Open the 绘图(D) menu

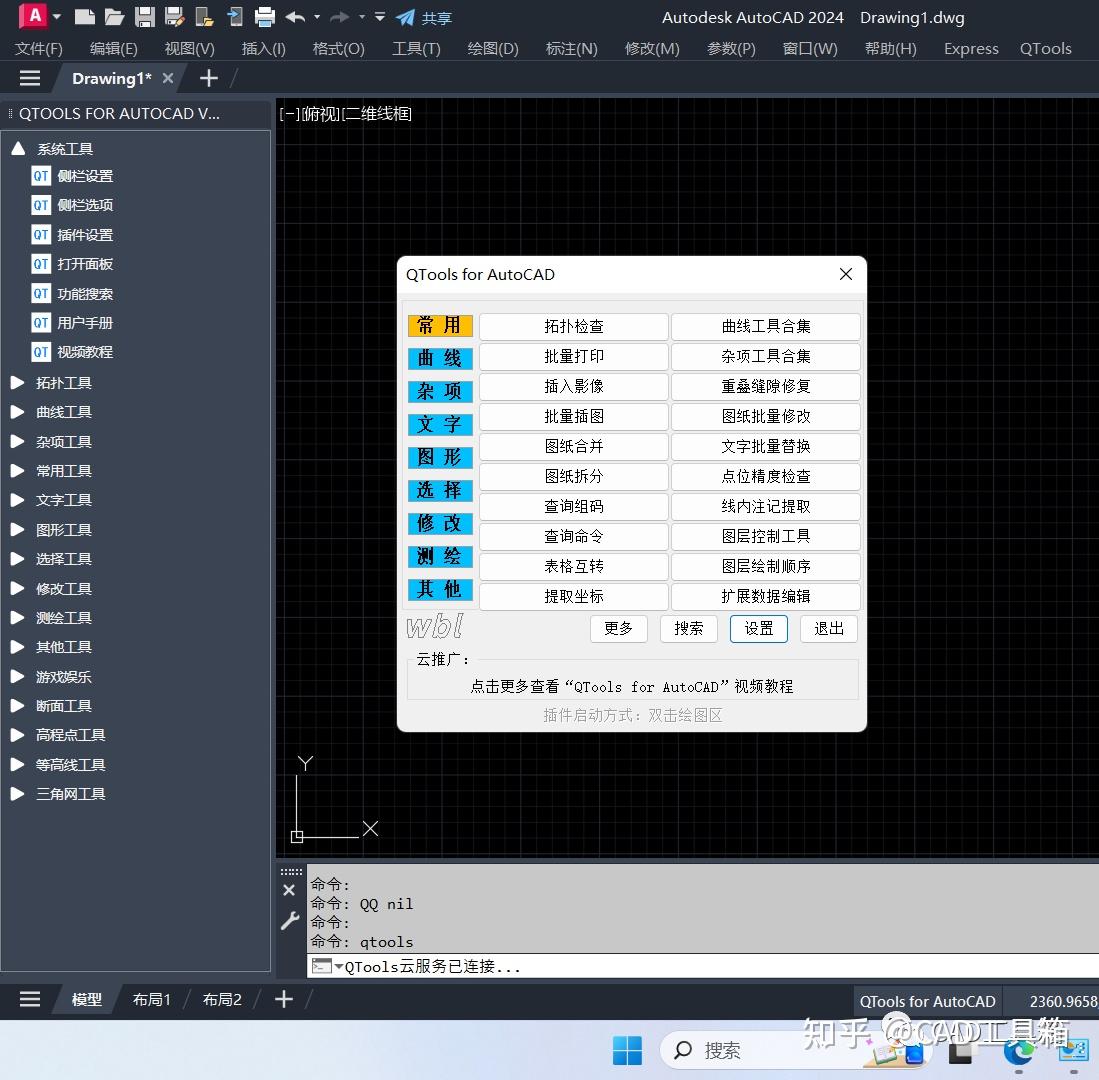point(492,48)
